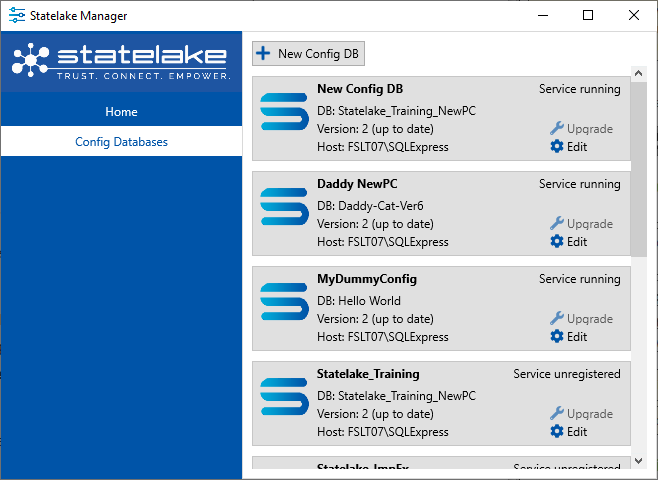Minimize the Statelake Manager window
This screenshot has height=480, width=658.
[x=543, y=16]
